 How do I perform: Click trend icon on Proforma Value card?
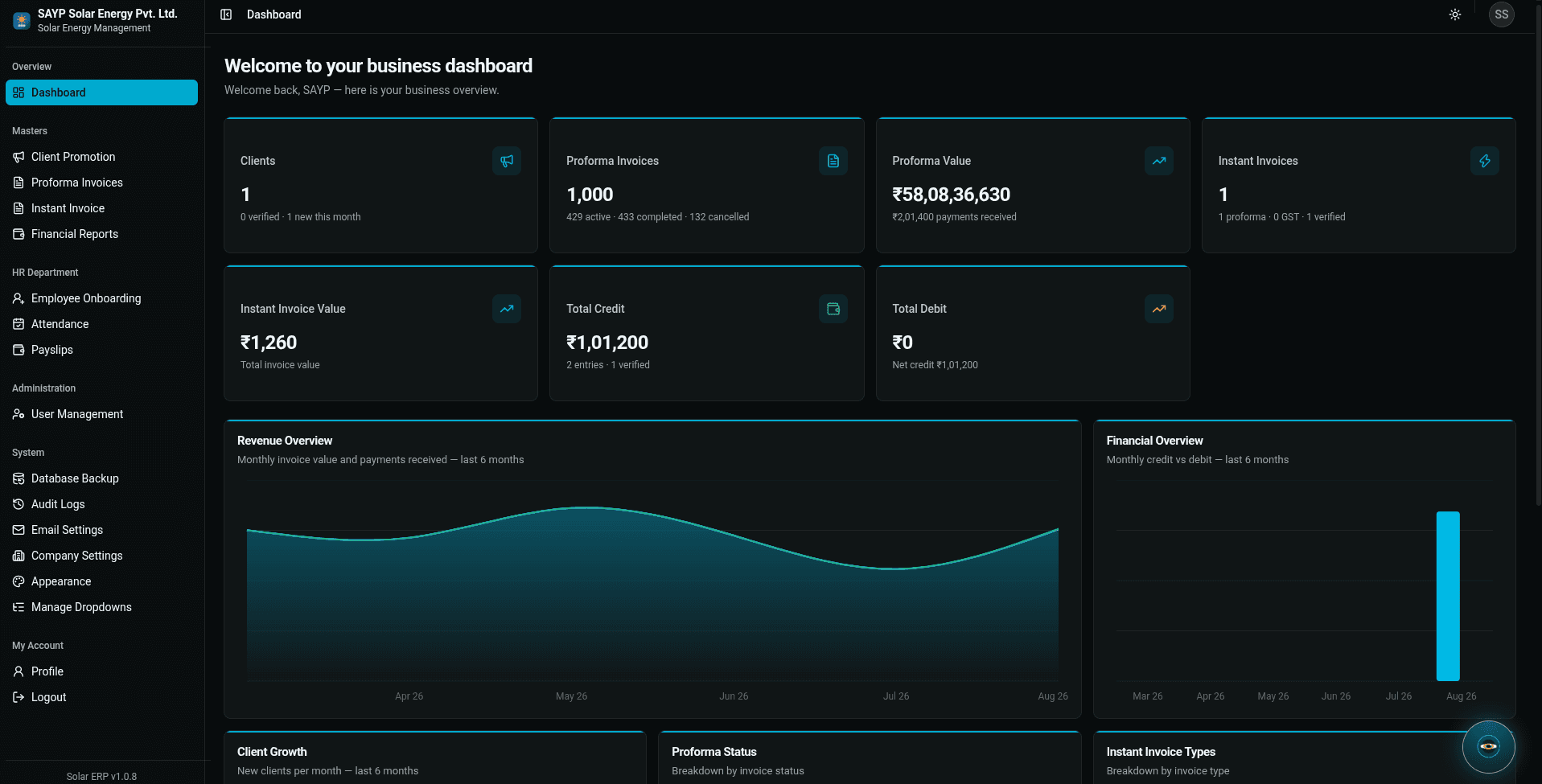pyautogui.click(x=1159, y=161)
